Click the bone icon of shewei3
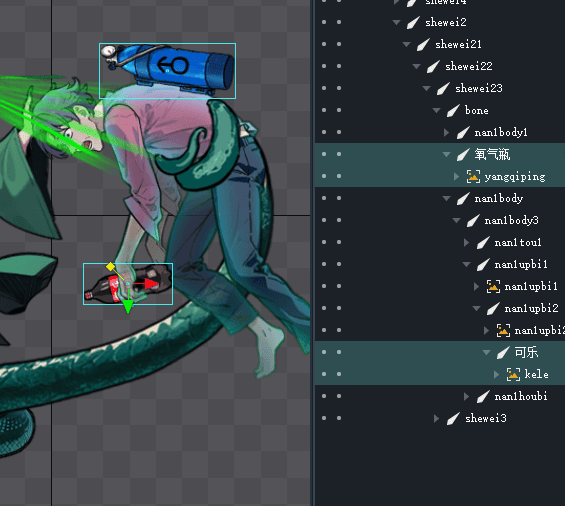Image resolution: width=565 pixels, height=506 pixels. pos(453,418)
